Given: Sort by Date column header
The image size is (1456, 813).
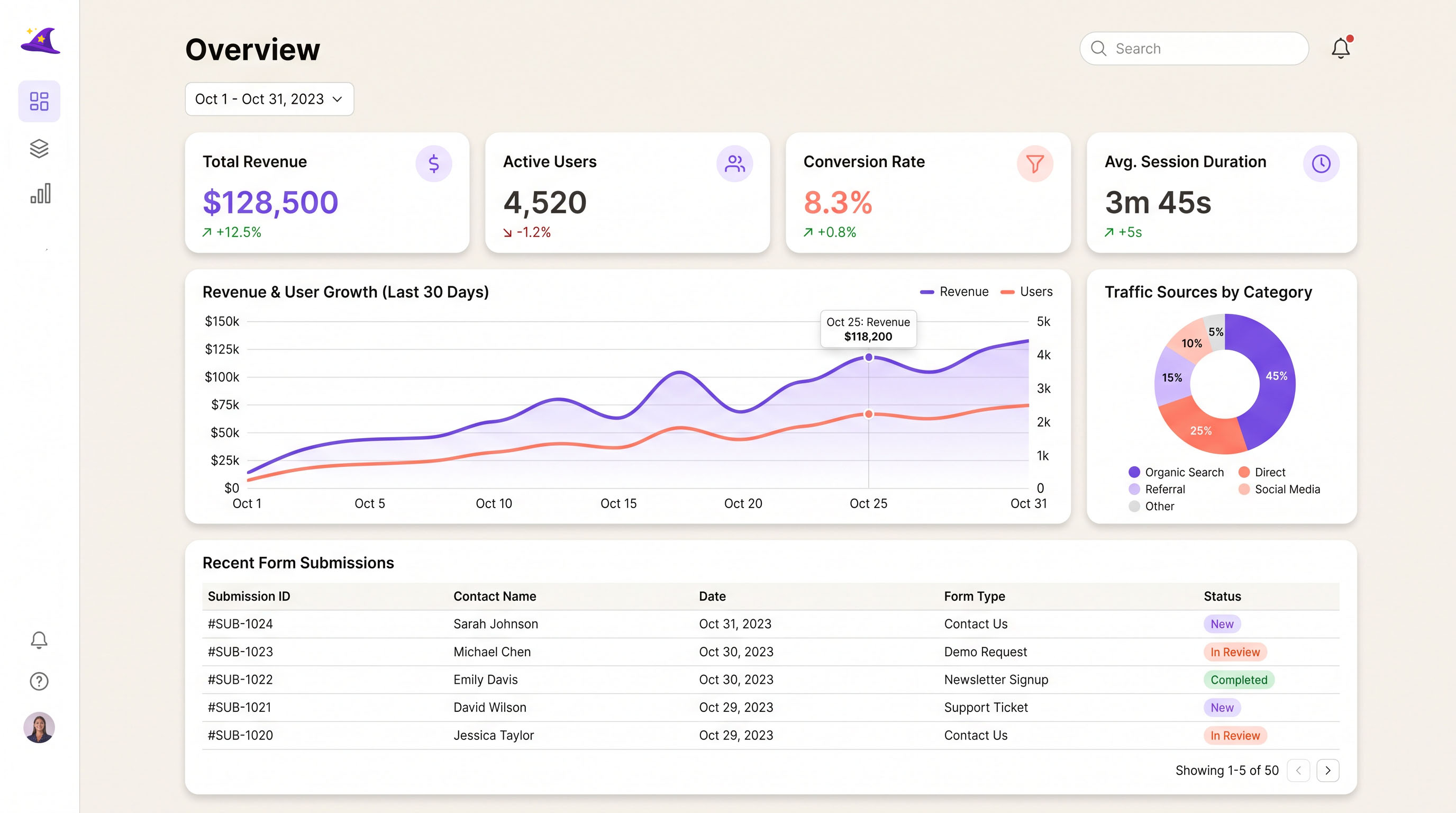Looking at the screenshot, I should pyautogui.click(x=712, y=596).
